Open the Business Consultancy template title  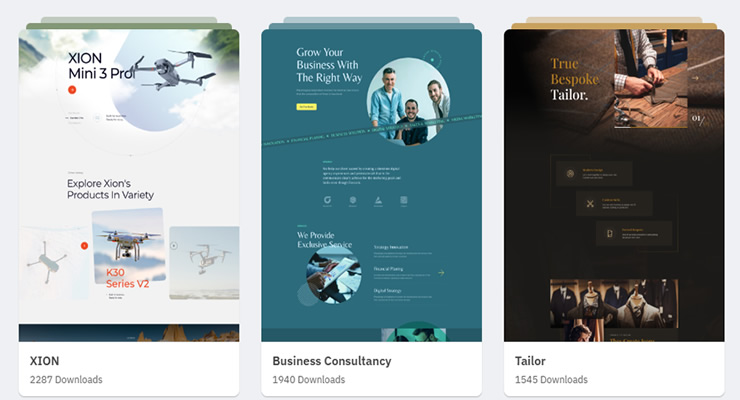pos(332,361)
